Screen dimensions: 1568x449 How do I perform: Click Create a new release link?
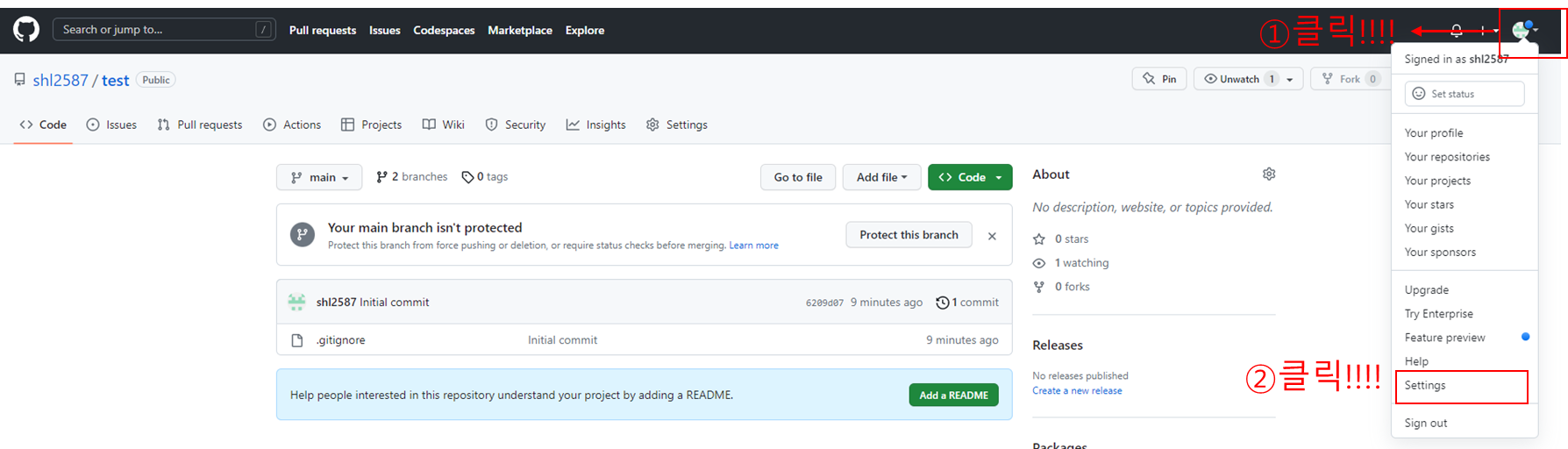[x=1077, y=391]
